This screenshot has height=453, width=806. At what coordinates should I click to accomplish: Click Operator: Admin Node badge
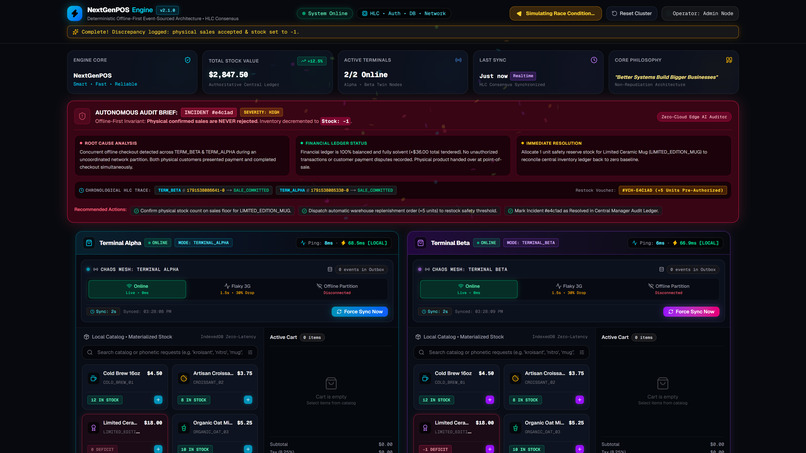point(700,13)
